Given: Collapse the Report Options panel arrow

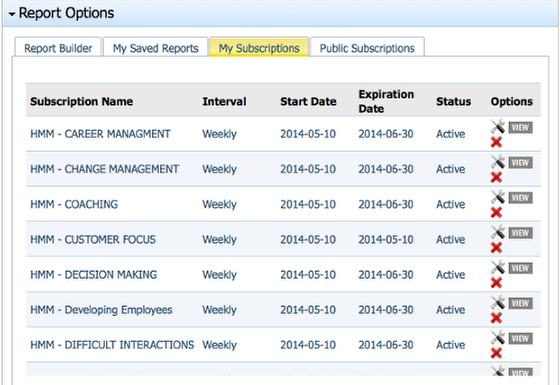Looking at the screenshot, I should tap(12, 14).
